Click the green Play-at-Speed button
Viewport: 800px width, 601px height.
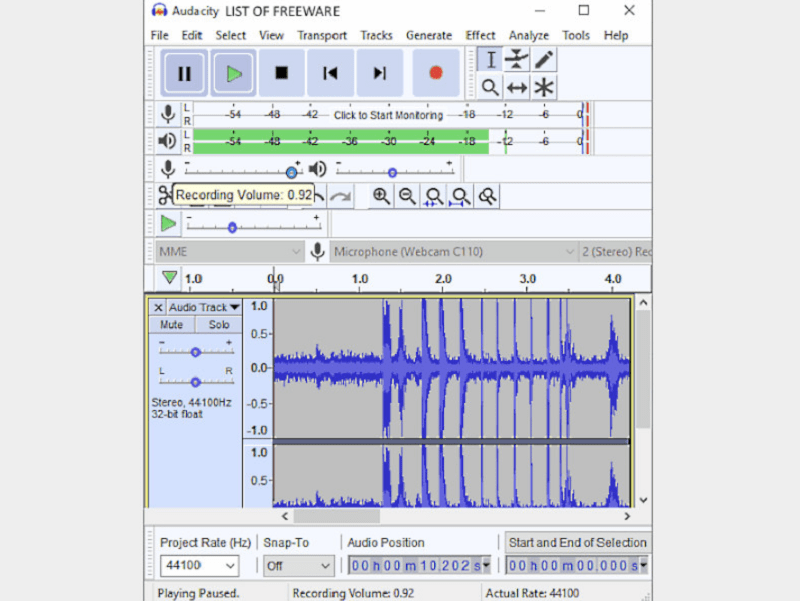(x=168, y=223)
